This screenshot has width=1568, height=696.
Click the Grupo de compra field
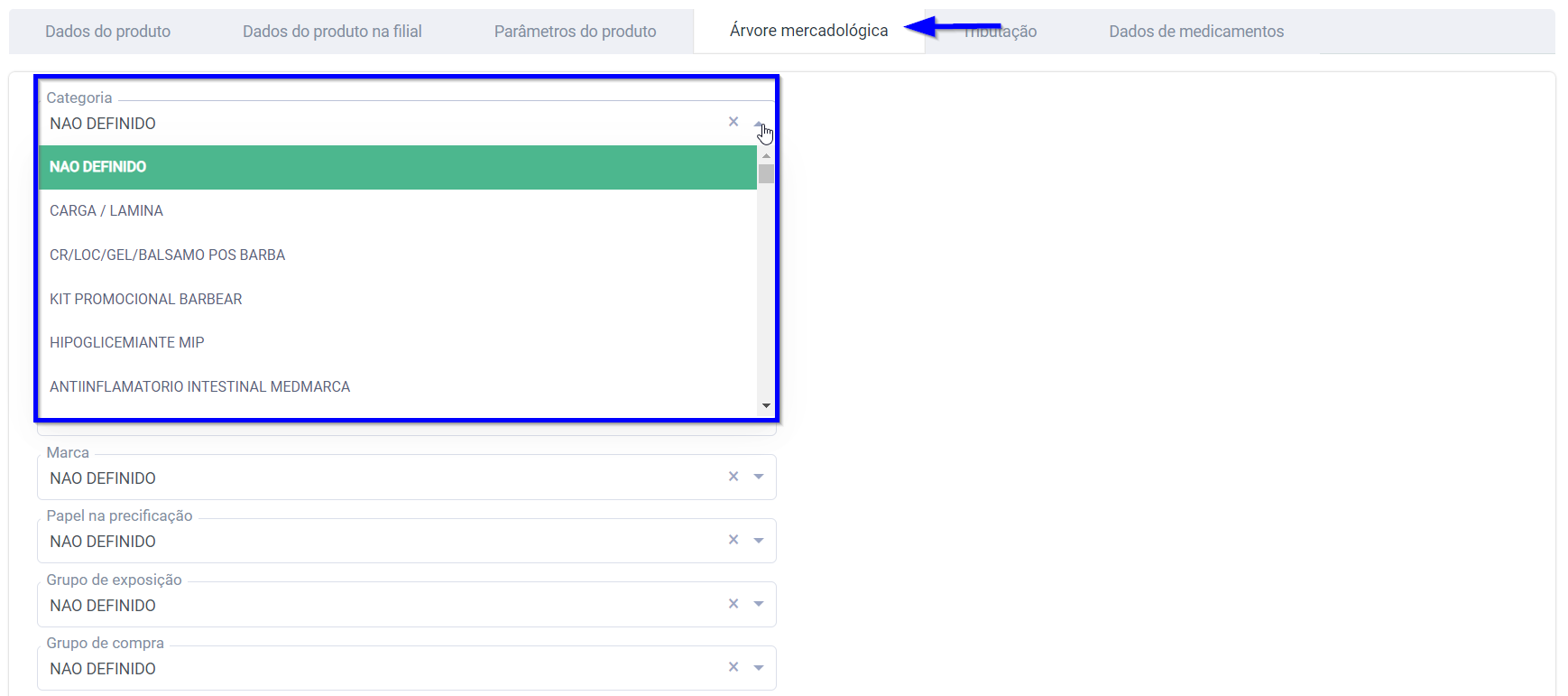406,668
